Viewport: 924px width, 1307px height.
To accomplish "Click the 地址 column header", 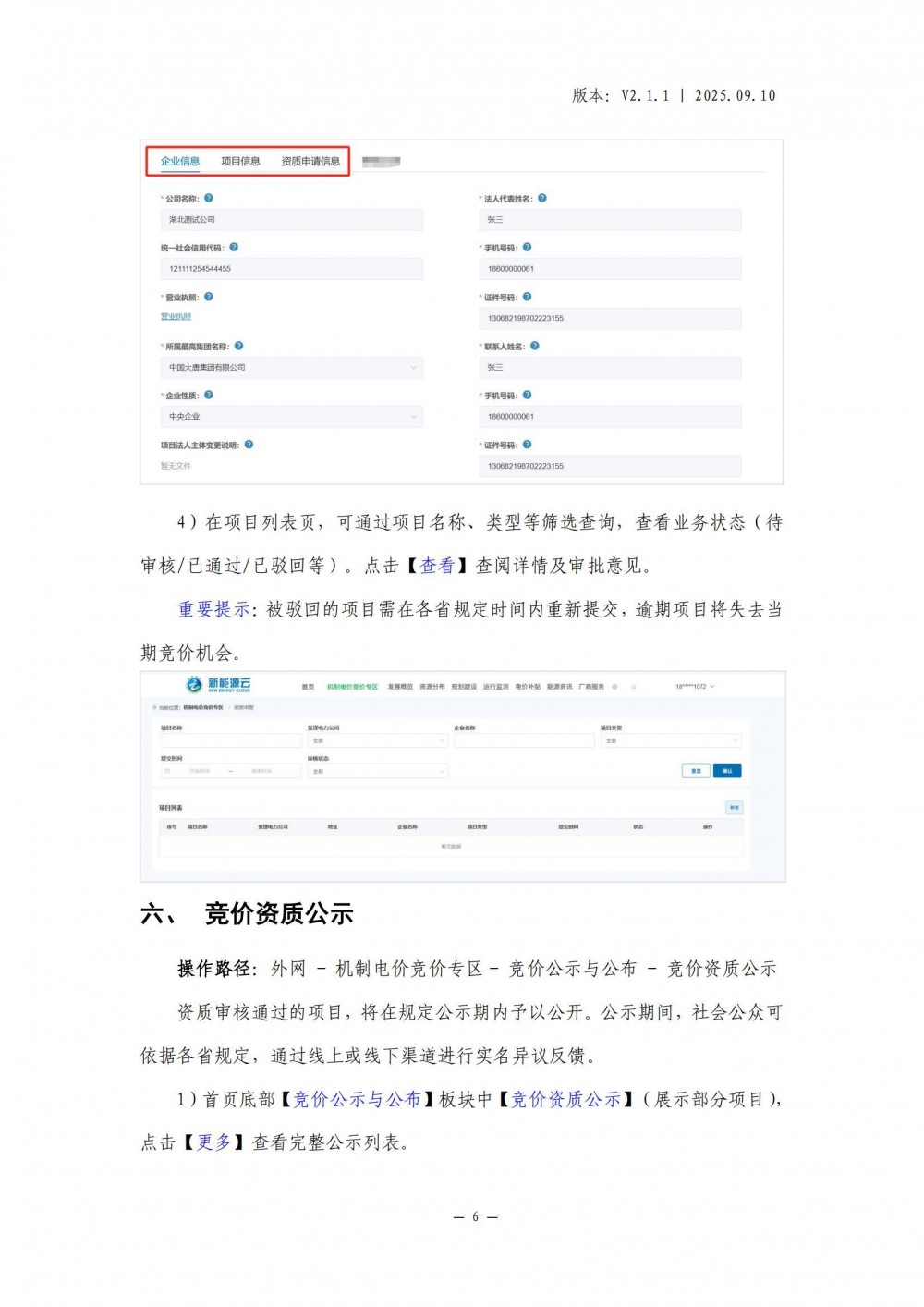I will click(333, 827).
